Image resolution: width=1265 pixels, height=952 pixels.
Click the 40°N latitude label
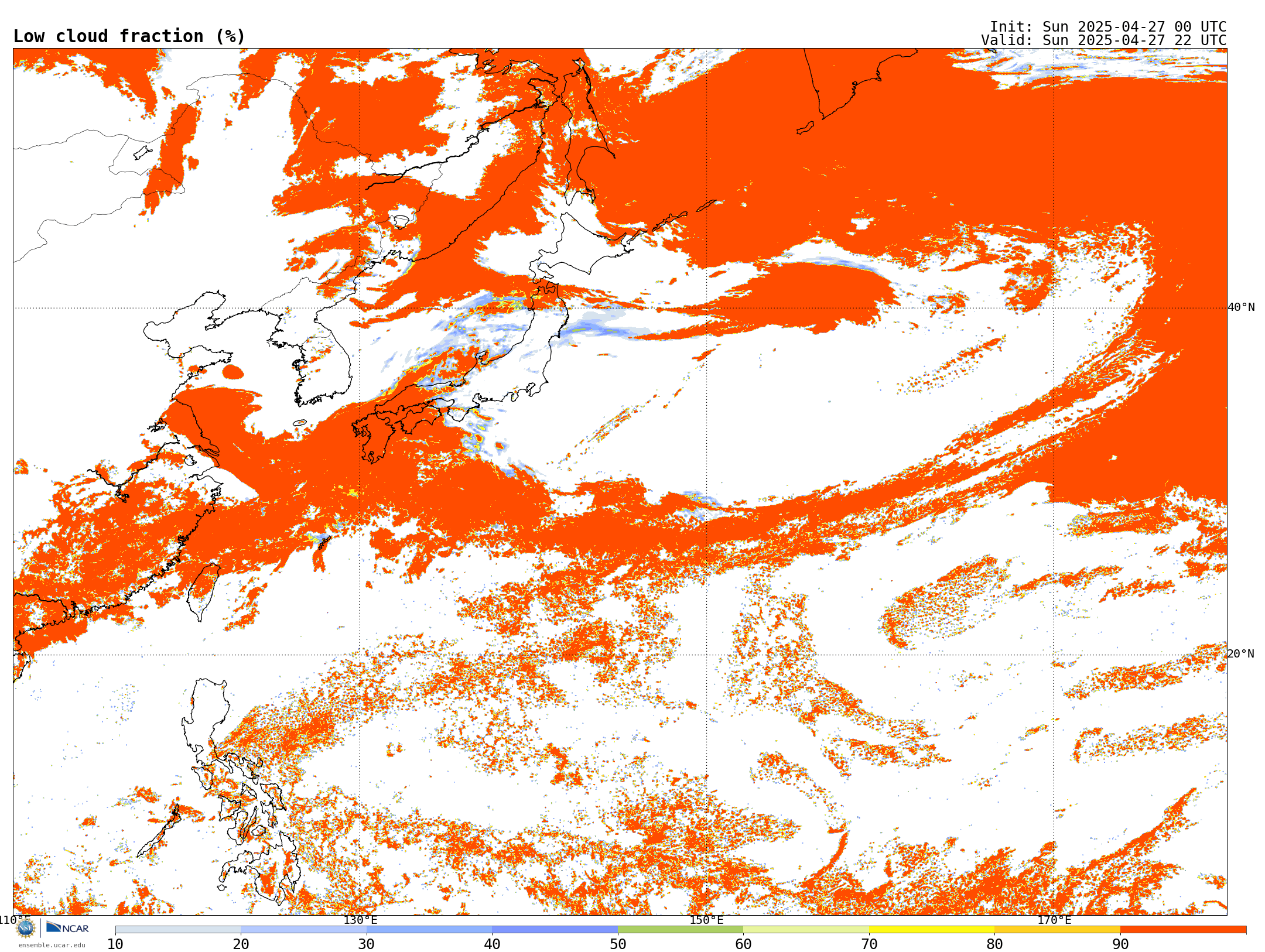1241,307
